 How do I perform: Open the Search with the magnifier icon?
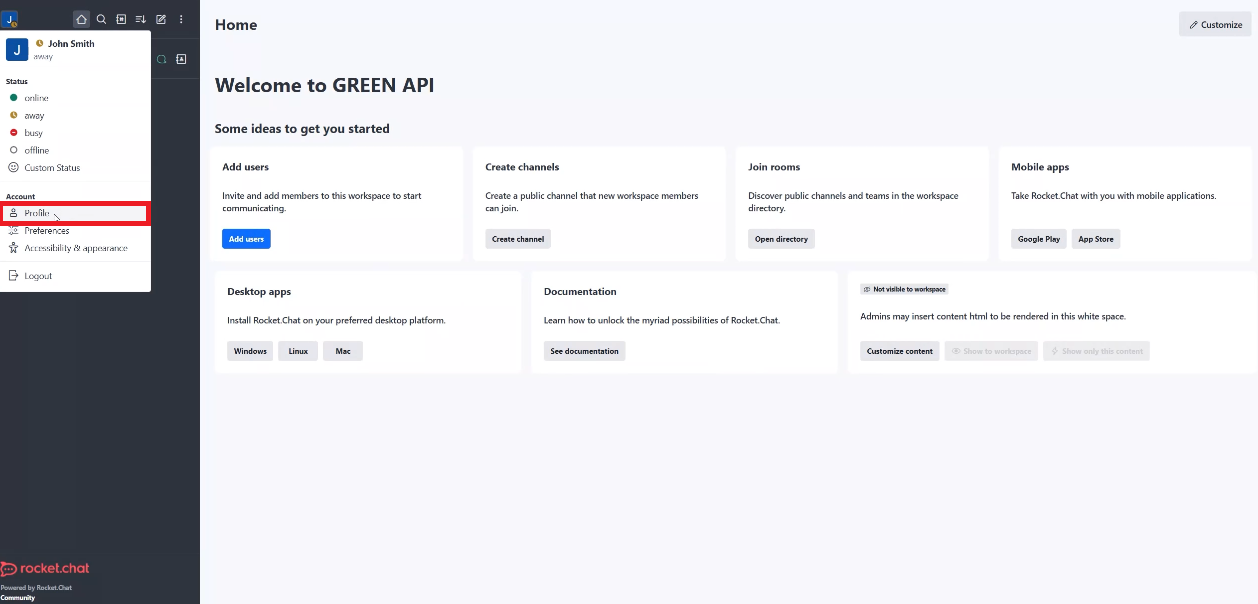[x=101, y=18]
